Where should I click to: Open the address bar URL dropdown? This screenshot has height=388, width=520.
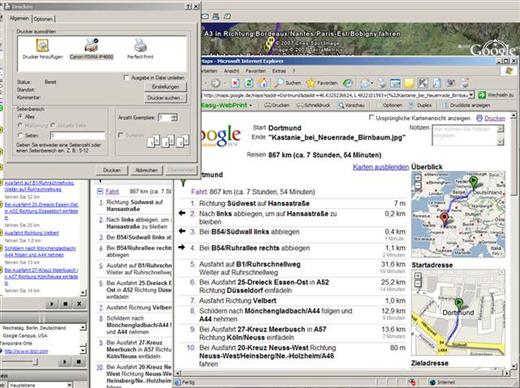click(x=471, y=95)
